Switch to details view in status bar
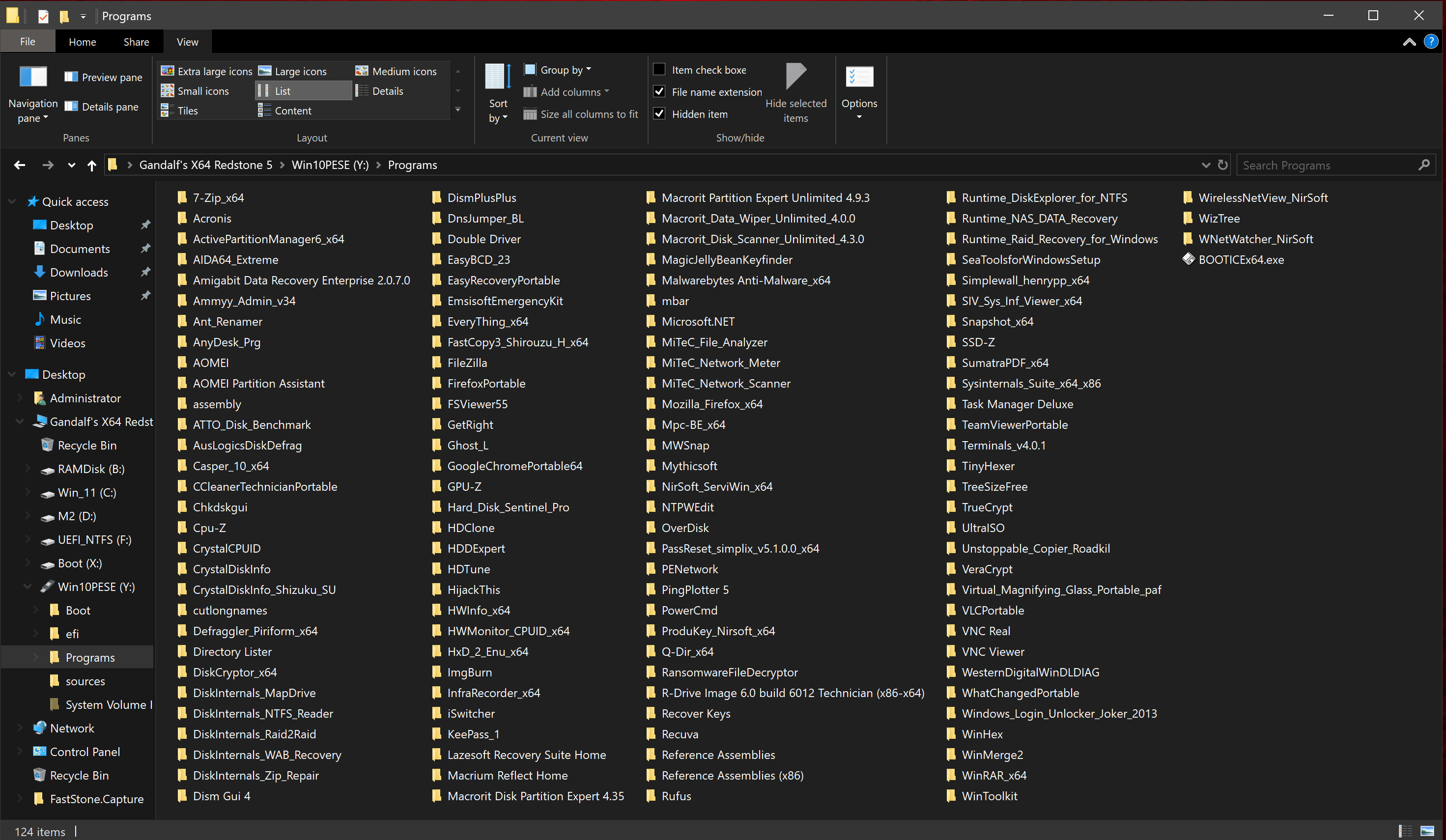The height and width of the screenshot is (840, 1446). [x=1406, y=831]
